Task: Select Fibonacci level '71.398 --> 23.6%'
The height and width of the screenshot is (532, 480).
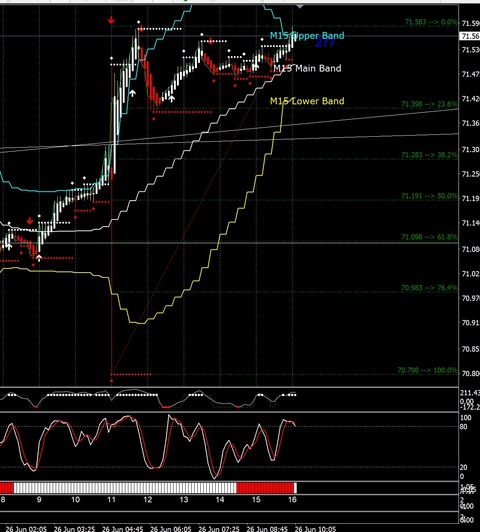Action: [x=429, y=104]
